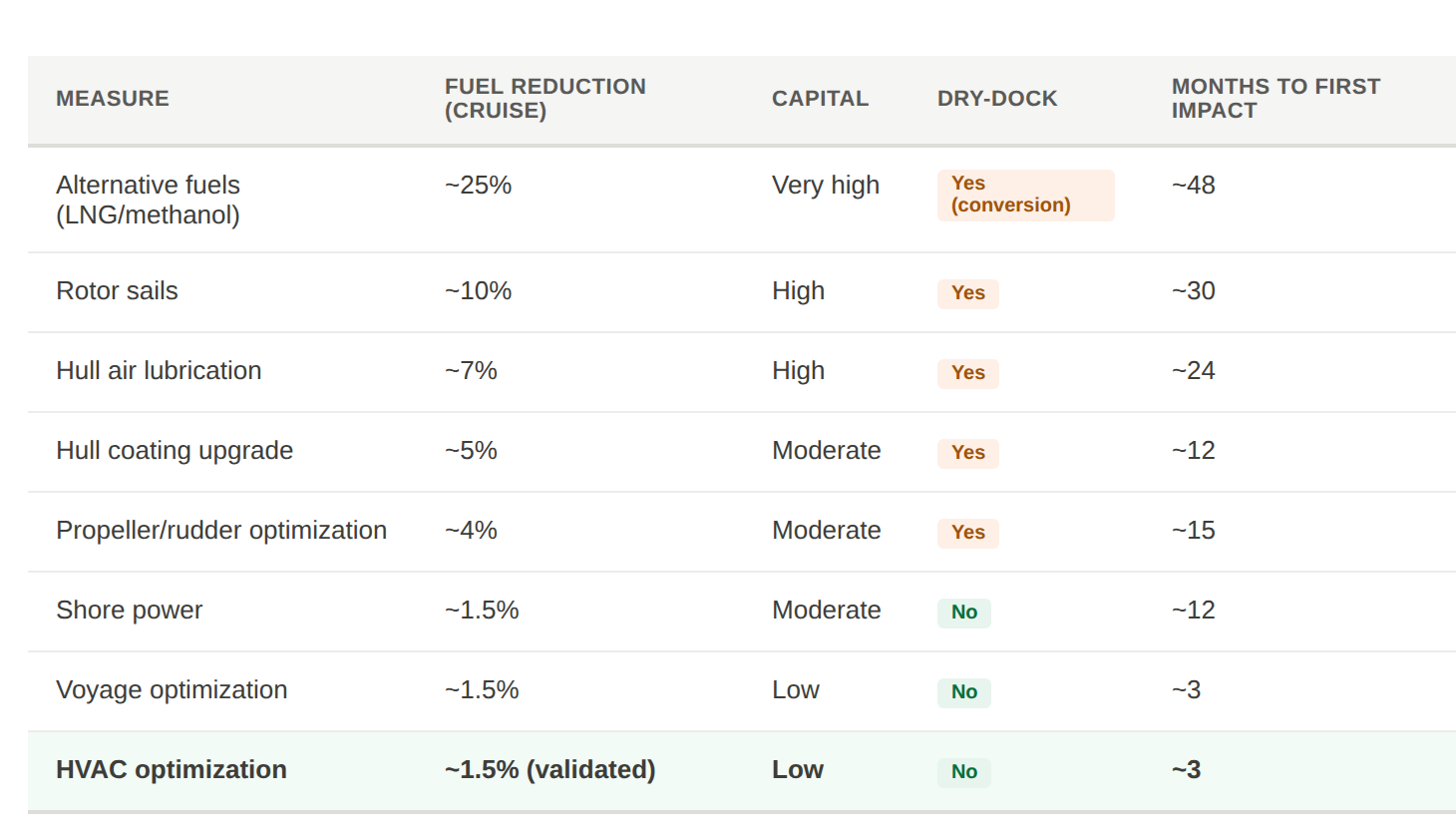Click No badge in HVAC optimization row
1456x828 pixels.
(963, 772)
